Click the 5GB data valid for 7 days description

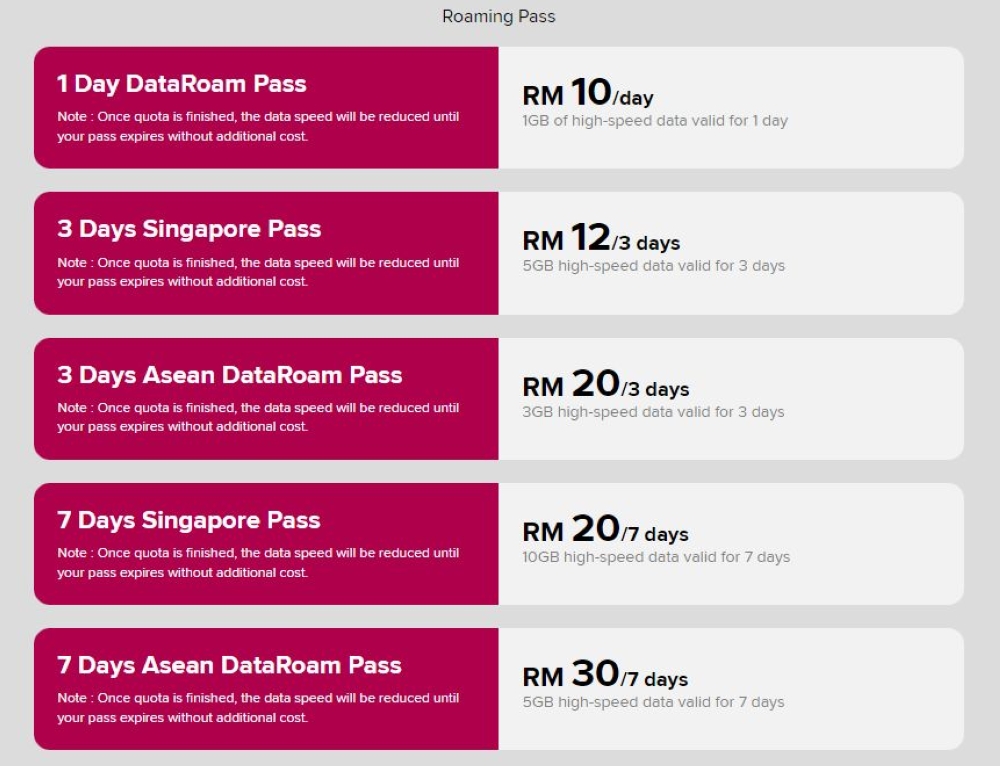tap(654, 702)
